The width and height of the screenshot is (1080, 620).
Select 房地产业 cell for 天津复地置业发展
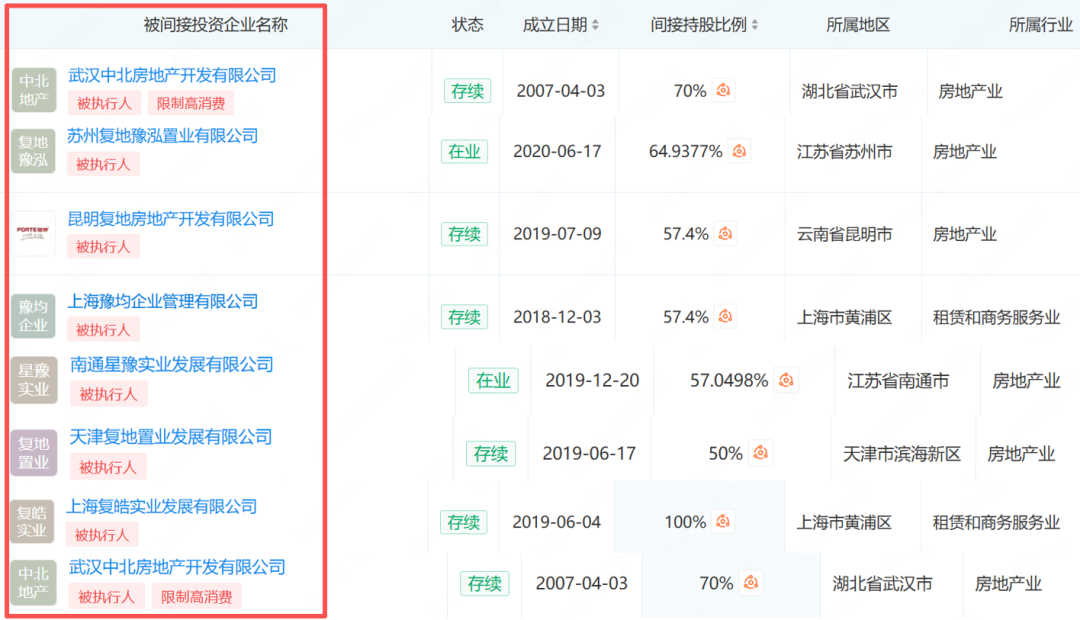[1021, 453]
